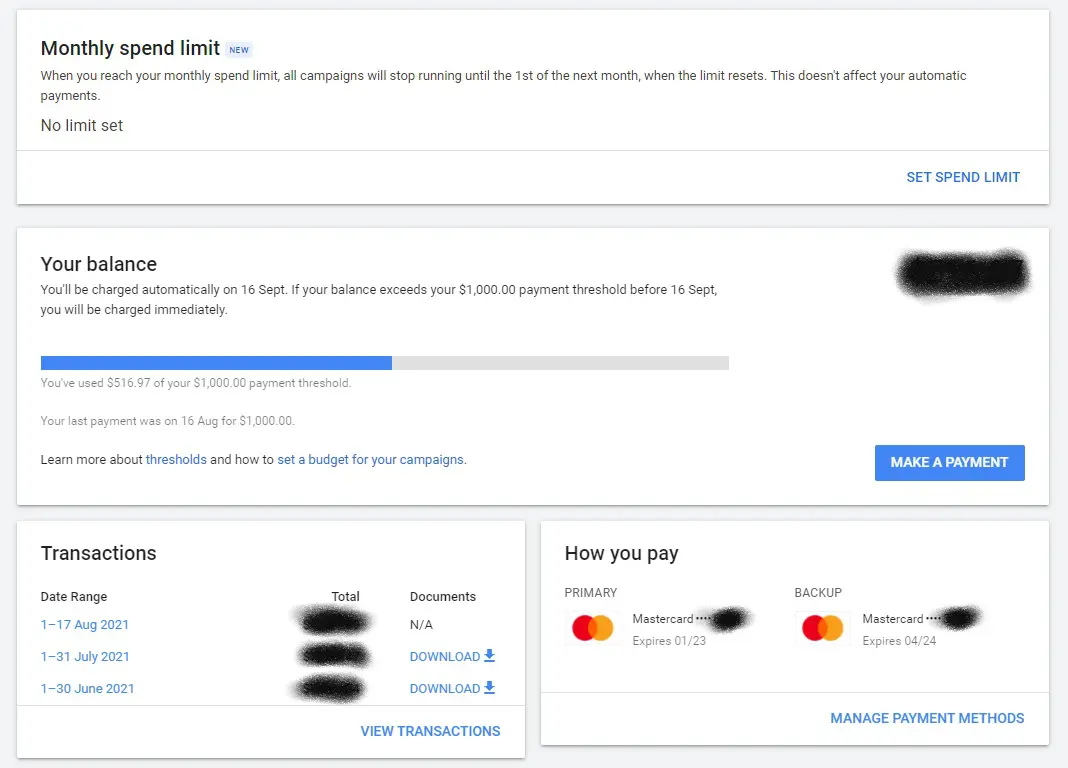Open the 1–31 July 2021 transactions

(x=85, y=657)
